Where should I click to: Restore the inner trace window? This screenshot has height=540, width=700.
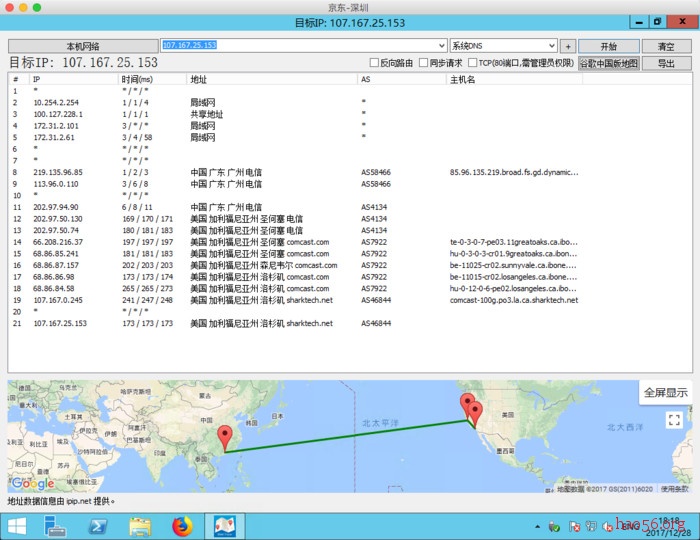pos(658,22)
